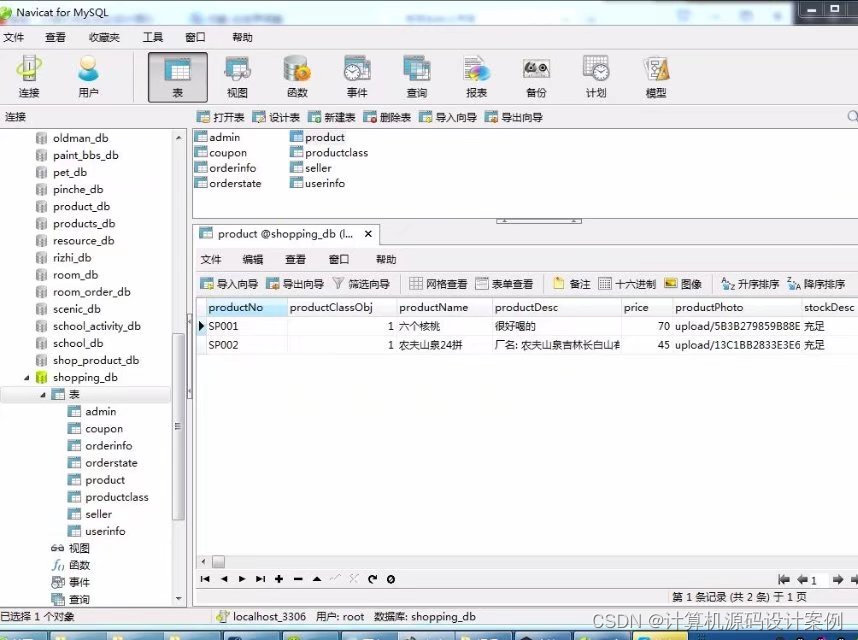Select the 表 tables toolbar icon

coord(178,77)
